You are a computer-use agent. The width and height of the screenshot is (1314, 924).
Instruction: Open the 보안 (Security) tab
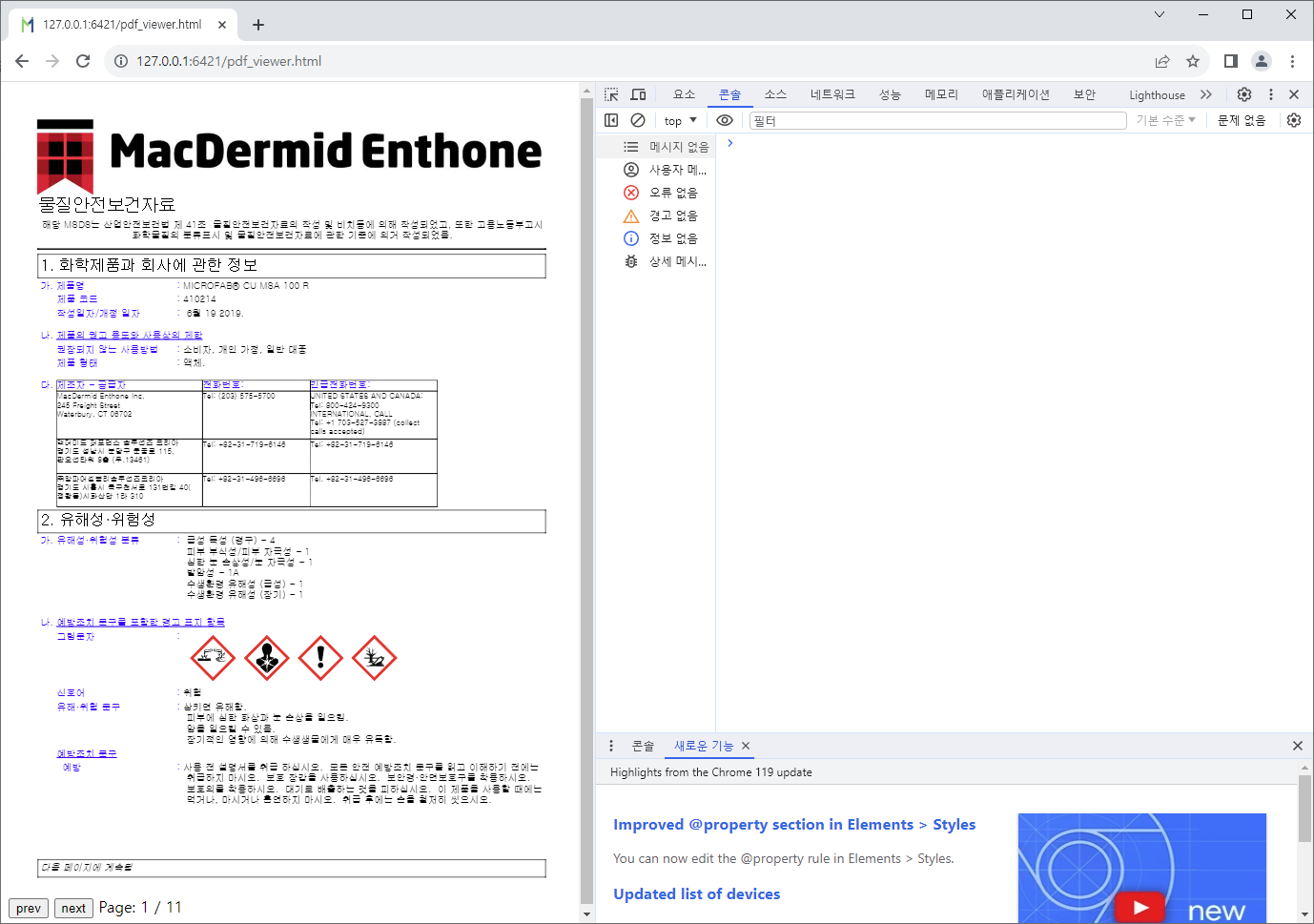point(1084,94)
